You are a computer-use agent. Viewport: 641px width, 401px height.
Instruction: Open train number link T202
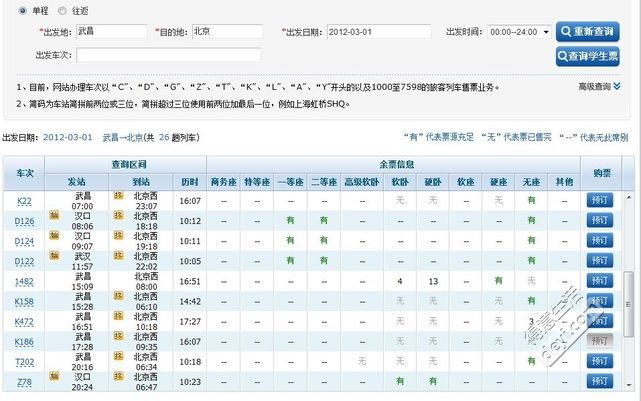pyautogui.click(x=25, y=361)
